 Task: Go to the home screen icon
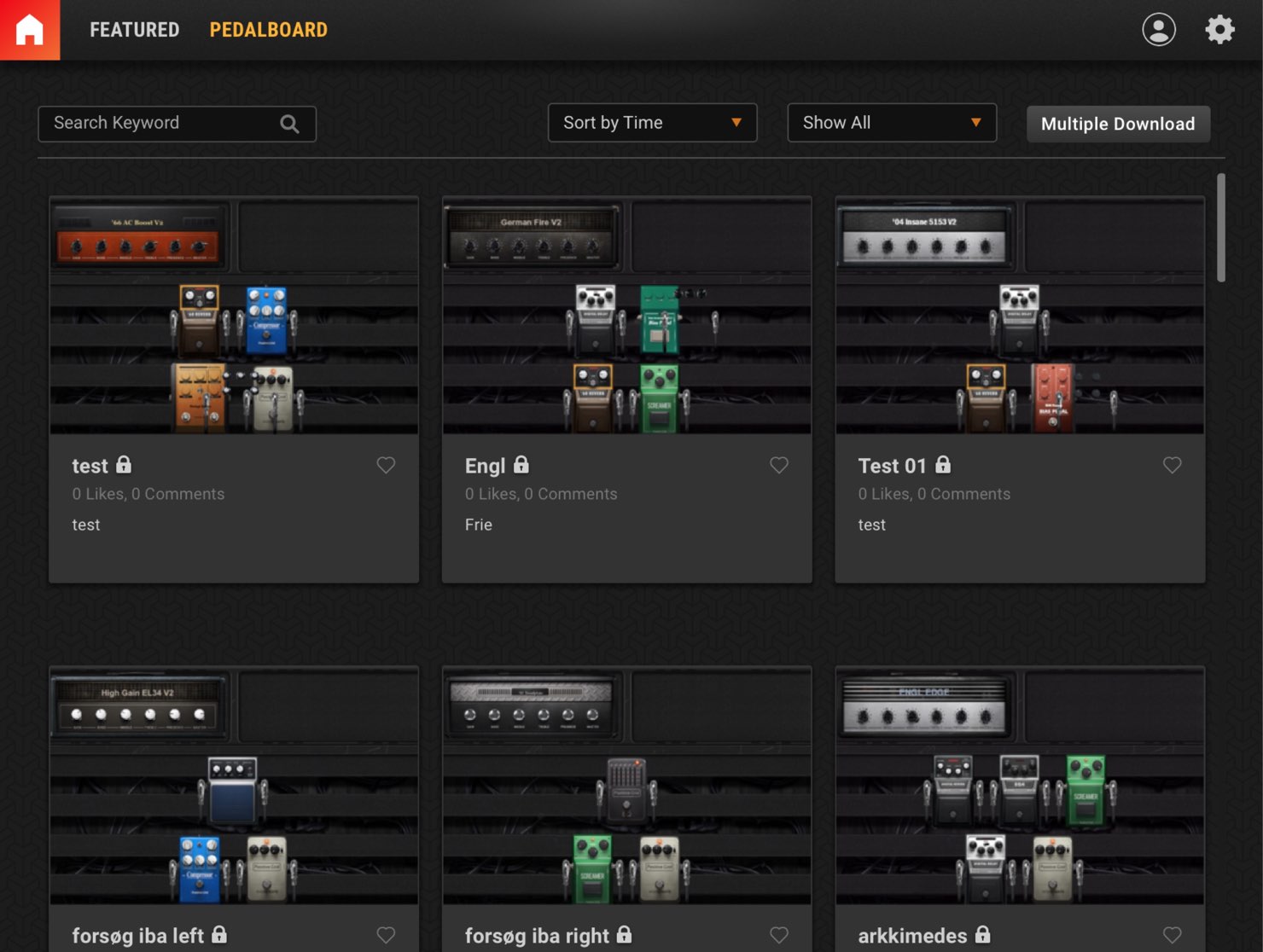[x=30, y=30]
